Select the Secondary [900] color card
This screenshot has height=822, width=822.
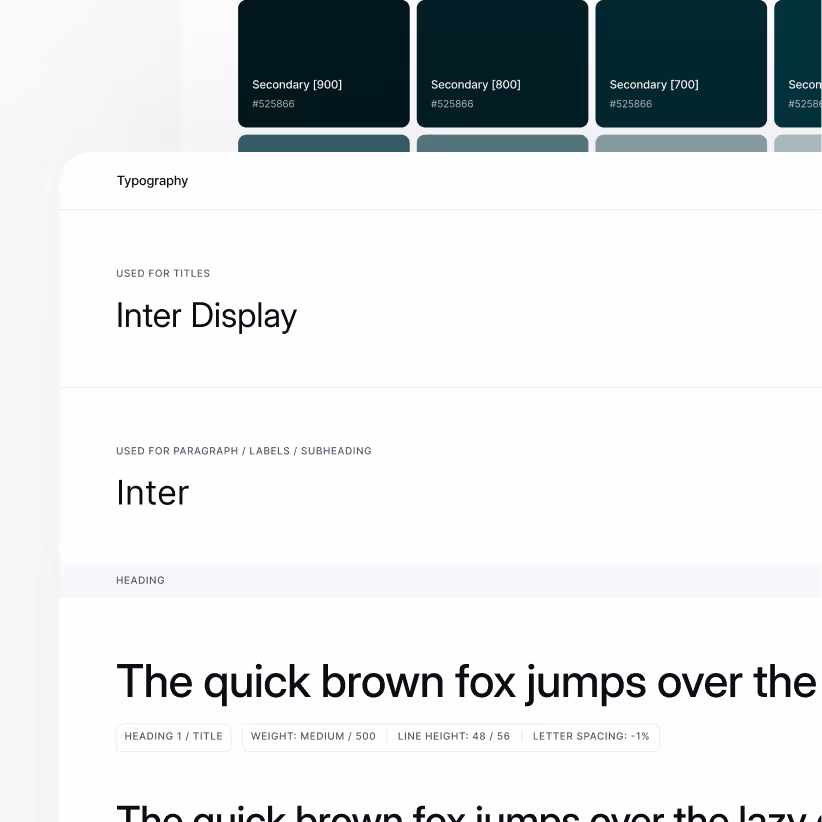pyautogui.click(x=323, y=63)
